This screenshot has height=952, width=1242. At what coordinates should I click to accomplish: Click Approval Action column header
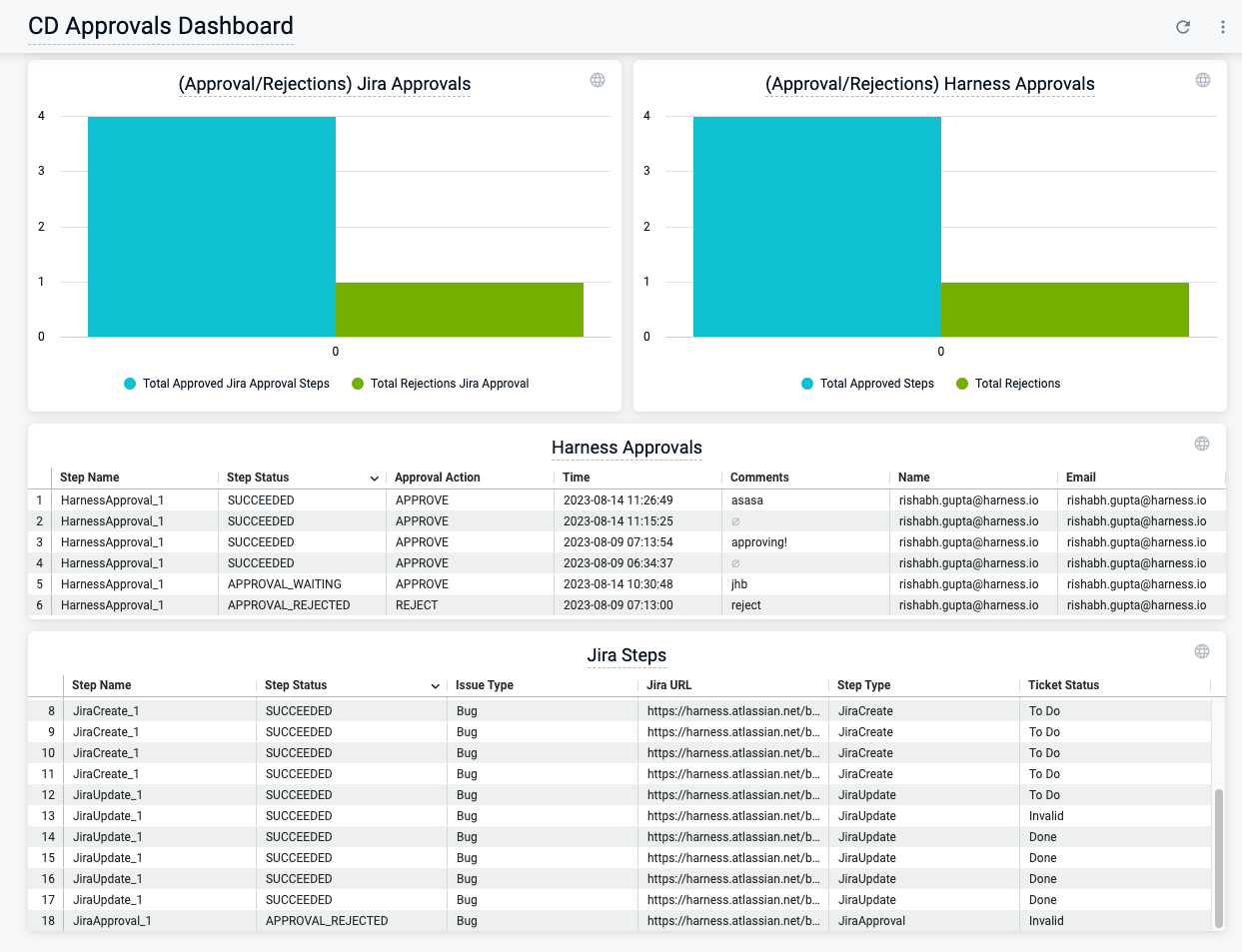click(438, 477)
